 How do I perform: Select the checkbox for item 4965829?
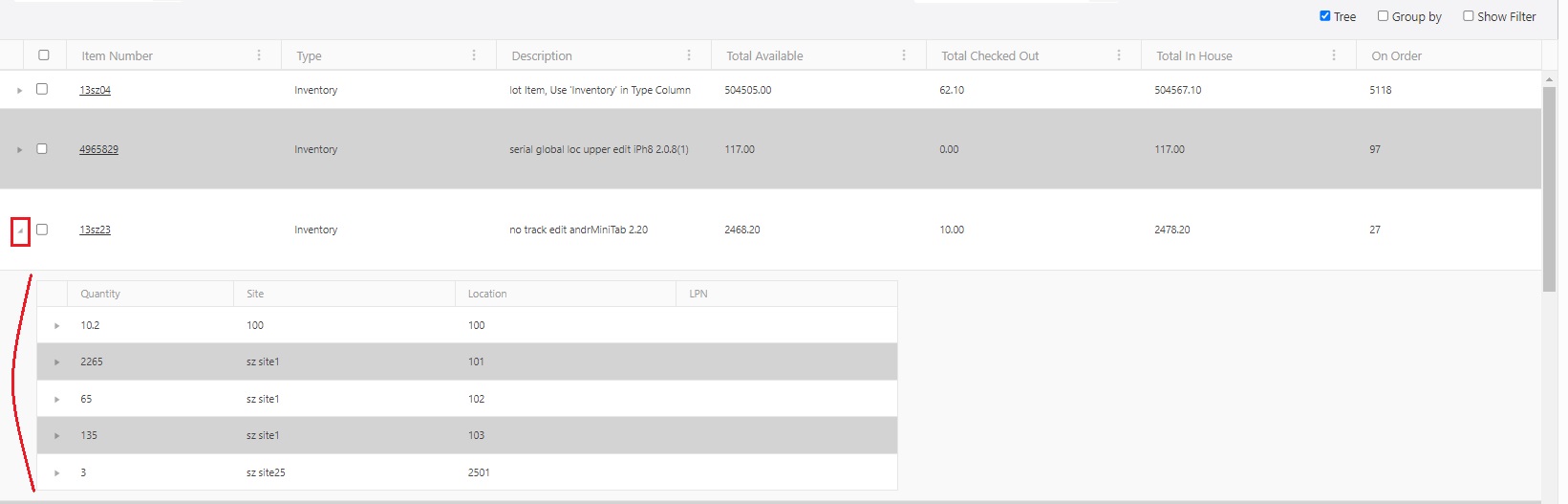[42, 148]
